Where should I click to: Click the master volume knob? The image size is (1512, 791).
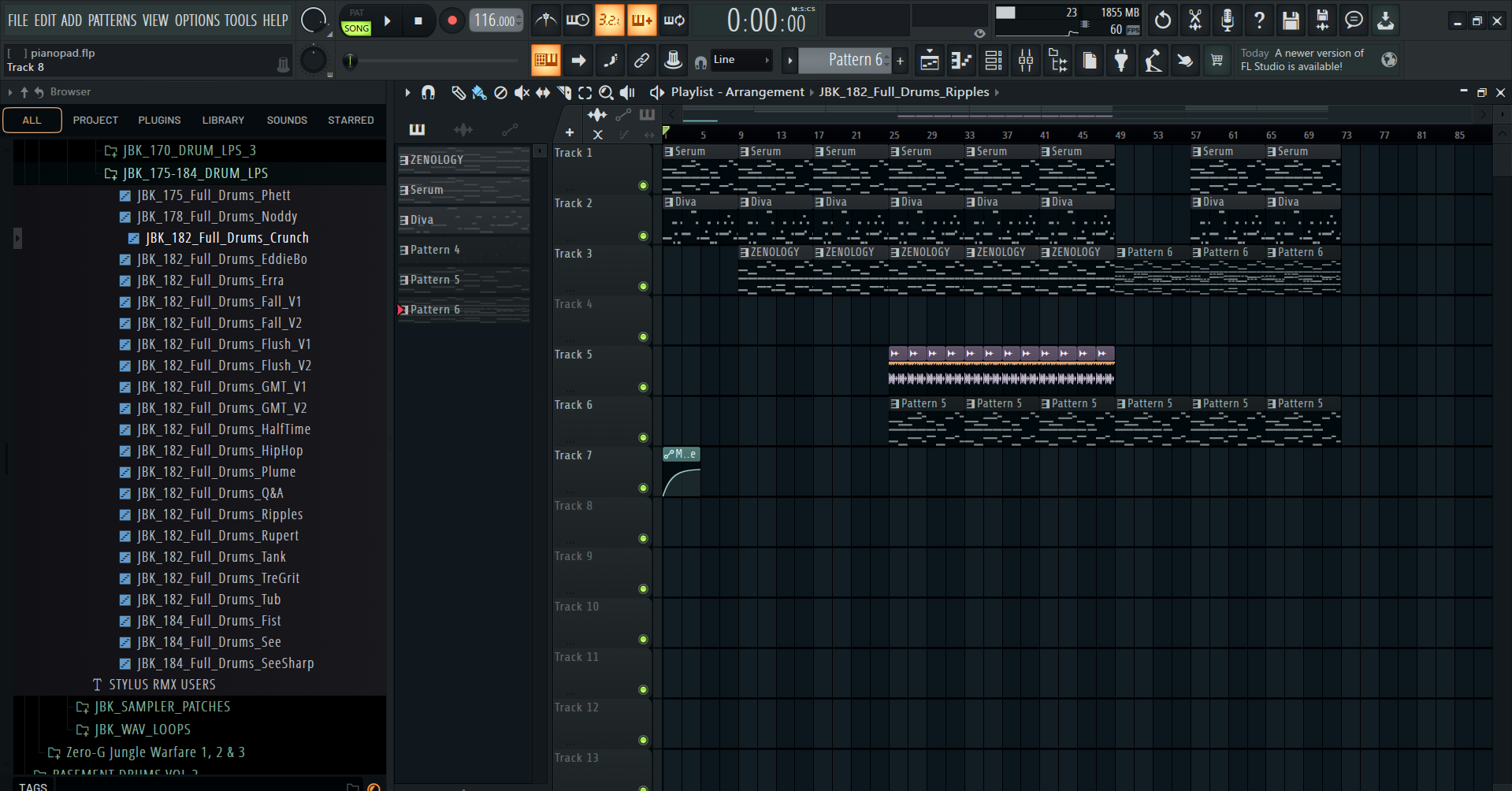click(x=314, y=20)
